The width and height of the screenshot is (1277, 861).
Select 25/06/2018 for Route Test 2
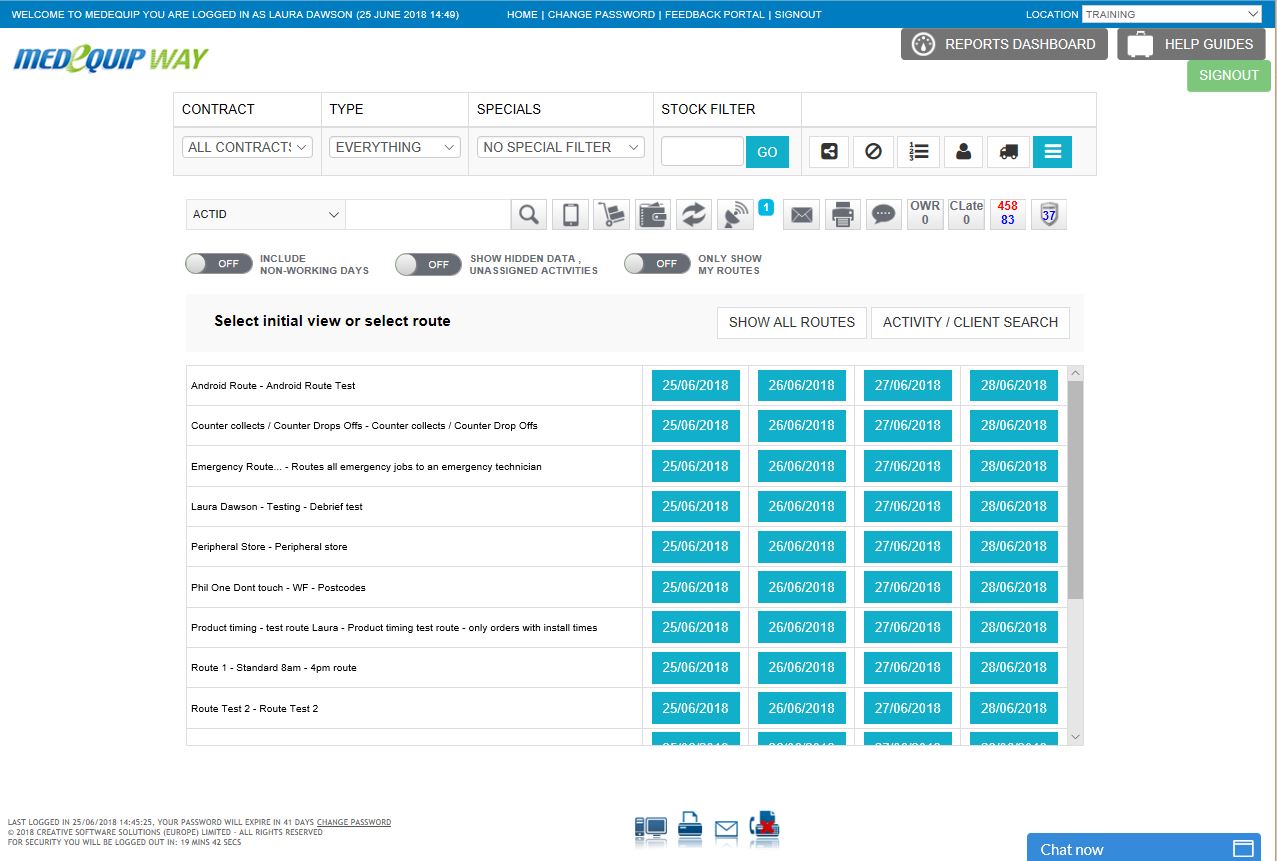coord(696,708)
